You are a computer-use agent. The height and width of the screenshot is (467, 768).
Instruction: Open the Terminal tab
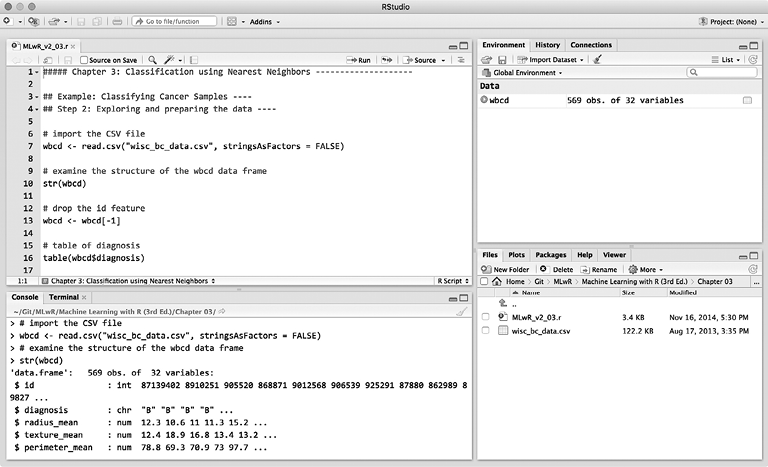64,297
